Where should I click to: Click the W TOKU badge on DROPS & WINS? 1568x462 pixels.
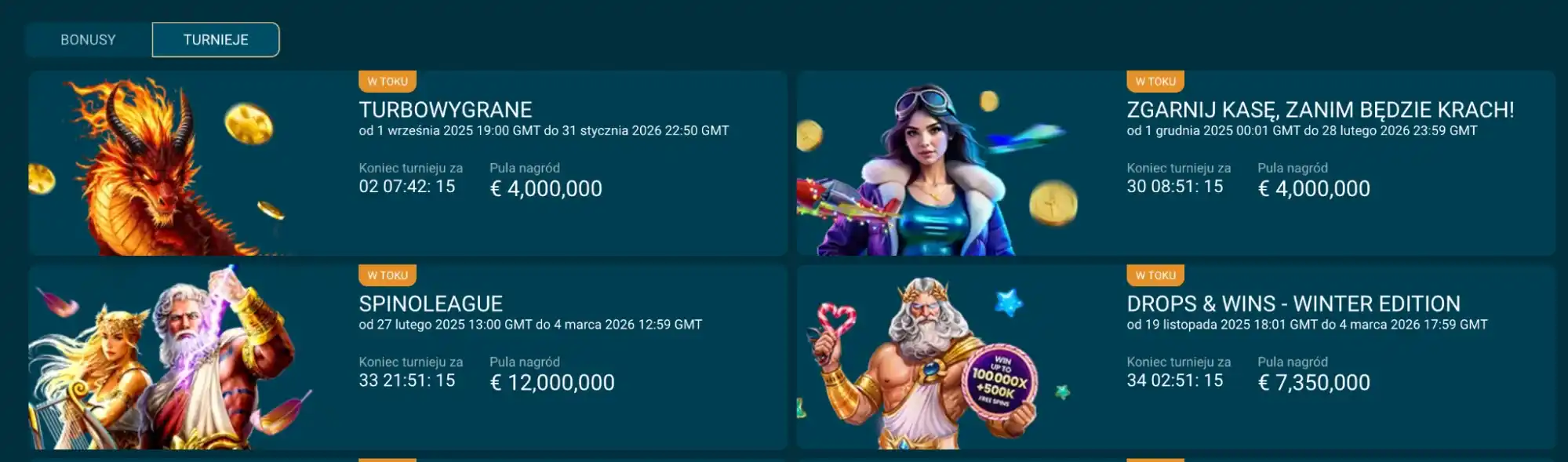pos(1155,275)
